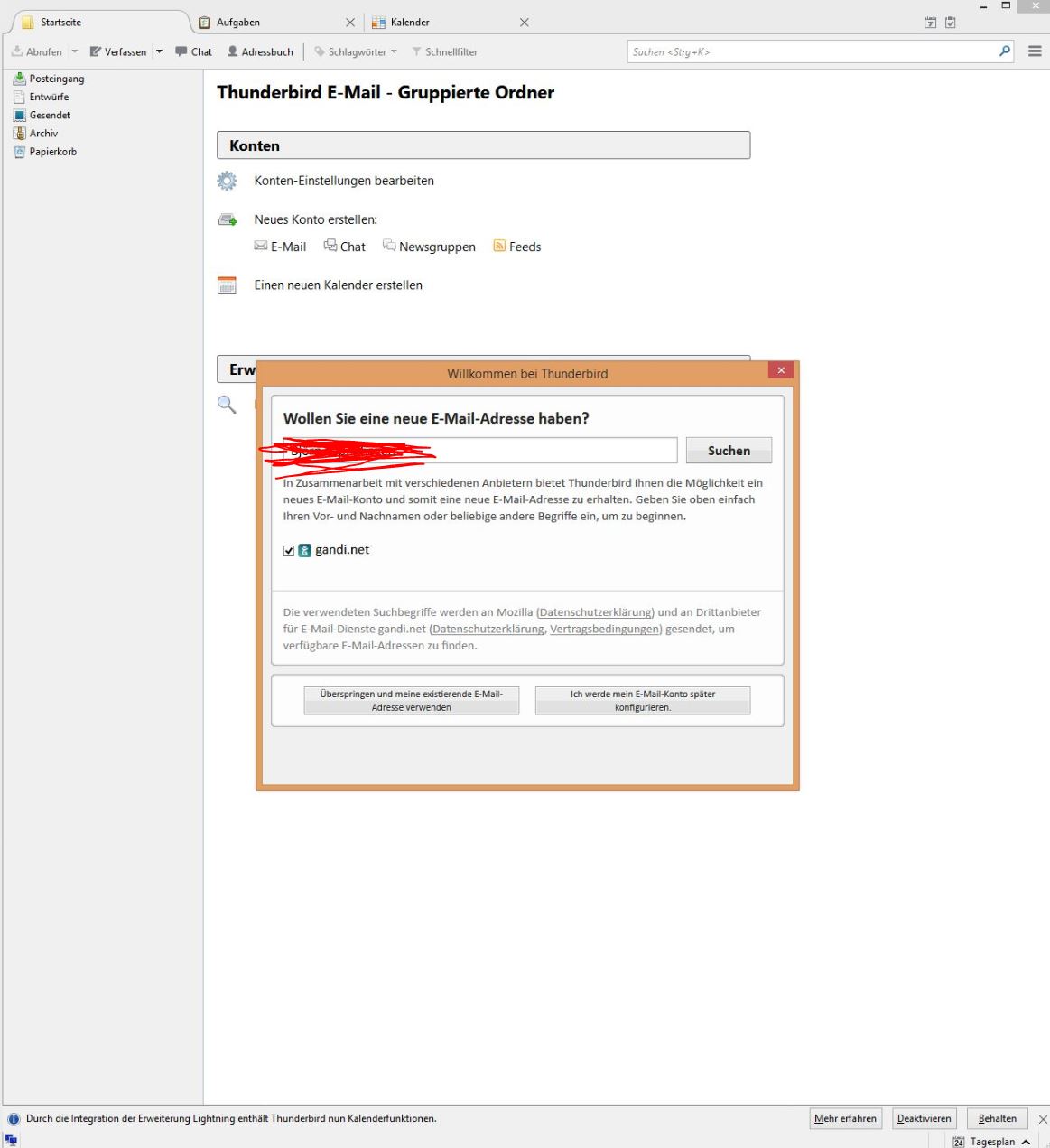
Task: Click Mehr erfahren in notification bar
Action: coord(845,1118)
